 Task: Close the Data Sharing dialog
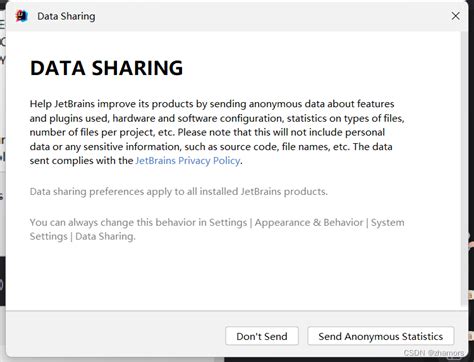pos(455,16)
